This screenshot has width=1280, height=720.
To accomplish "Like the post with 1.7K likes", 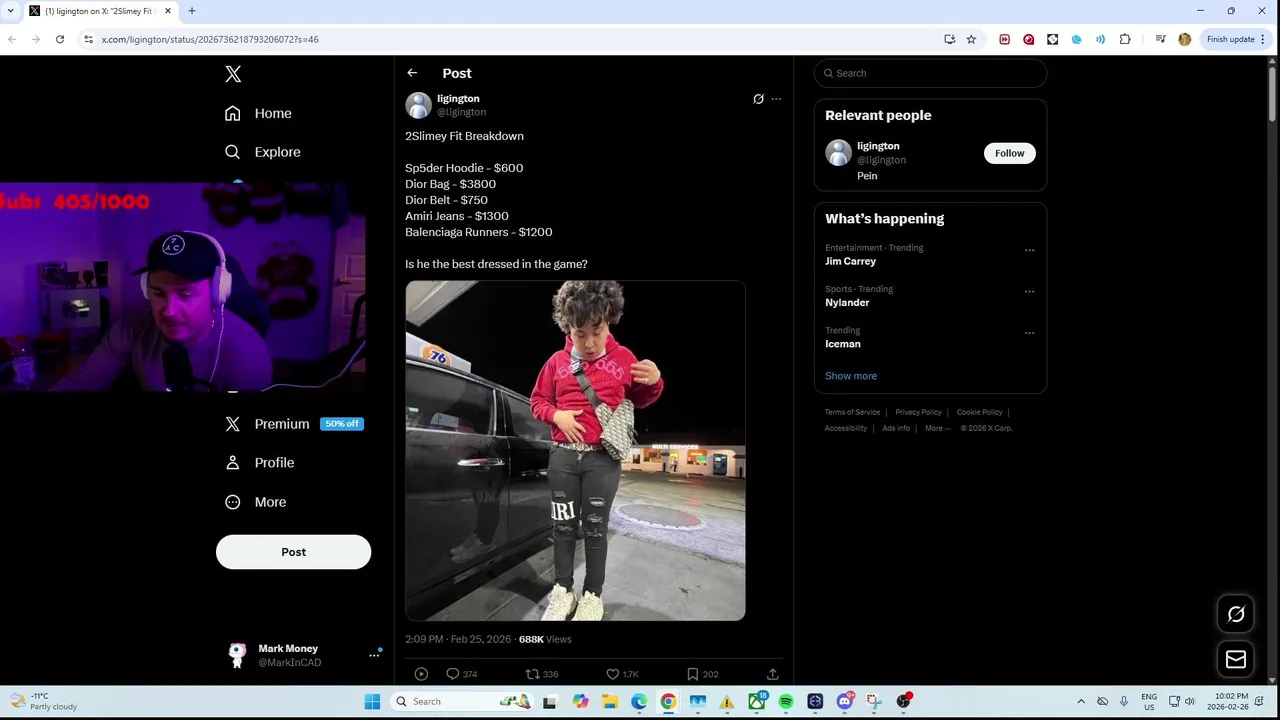I will pyautogui.click(x=622, y=674).
